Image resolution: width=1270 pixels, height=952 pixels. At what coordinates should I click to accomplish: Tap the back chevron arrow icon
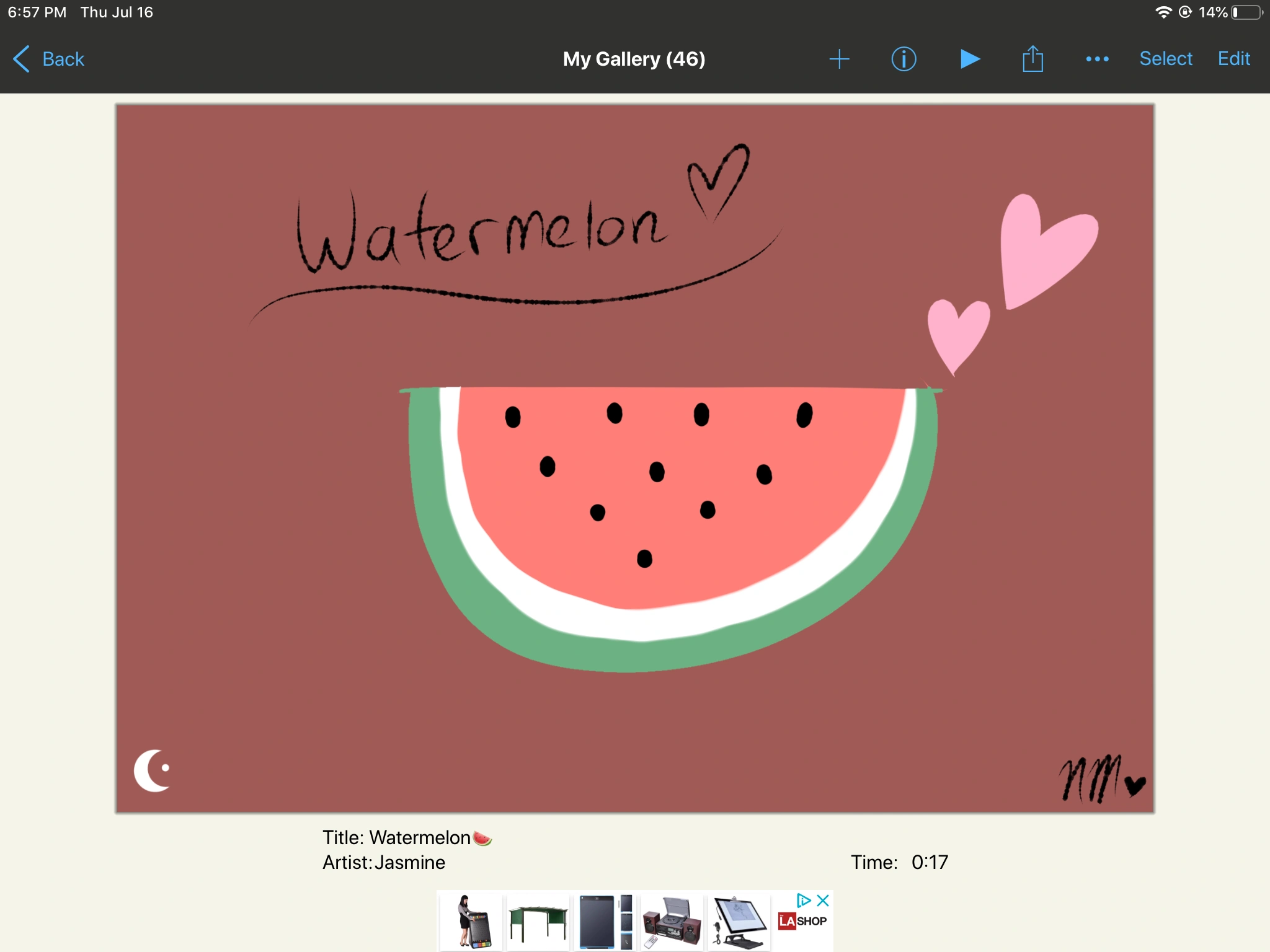click(x=20, y=59)
